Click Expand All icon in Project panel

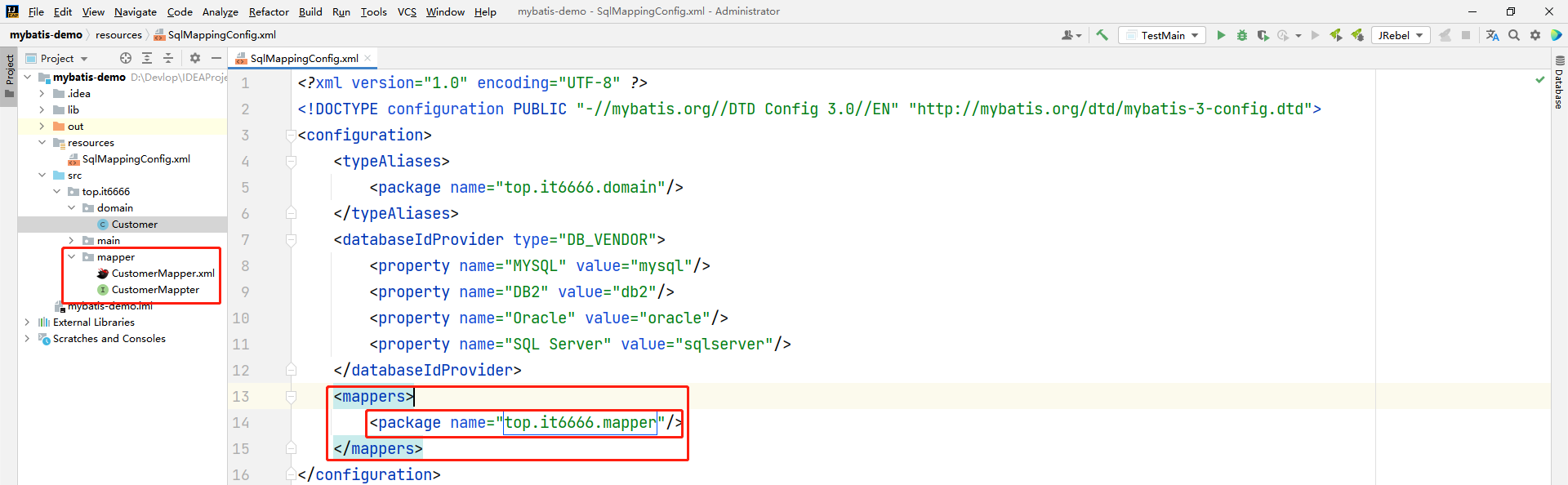coord(147,58)
